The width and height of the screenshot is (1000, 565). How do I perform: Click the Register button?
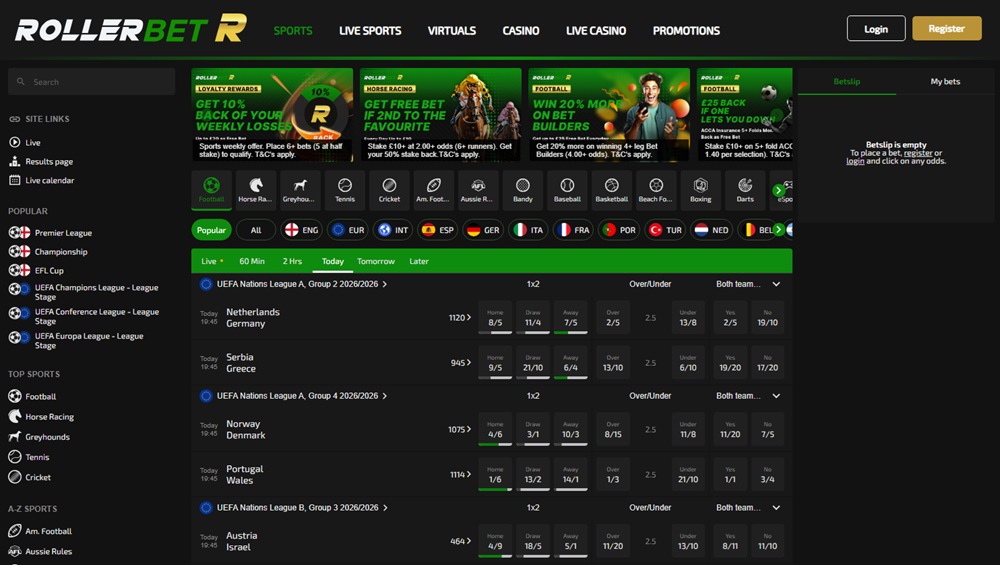pyautogui.click(x=946, y=29)
